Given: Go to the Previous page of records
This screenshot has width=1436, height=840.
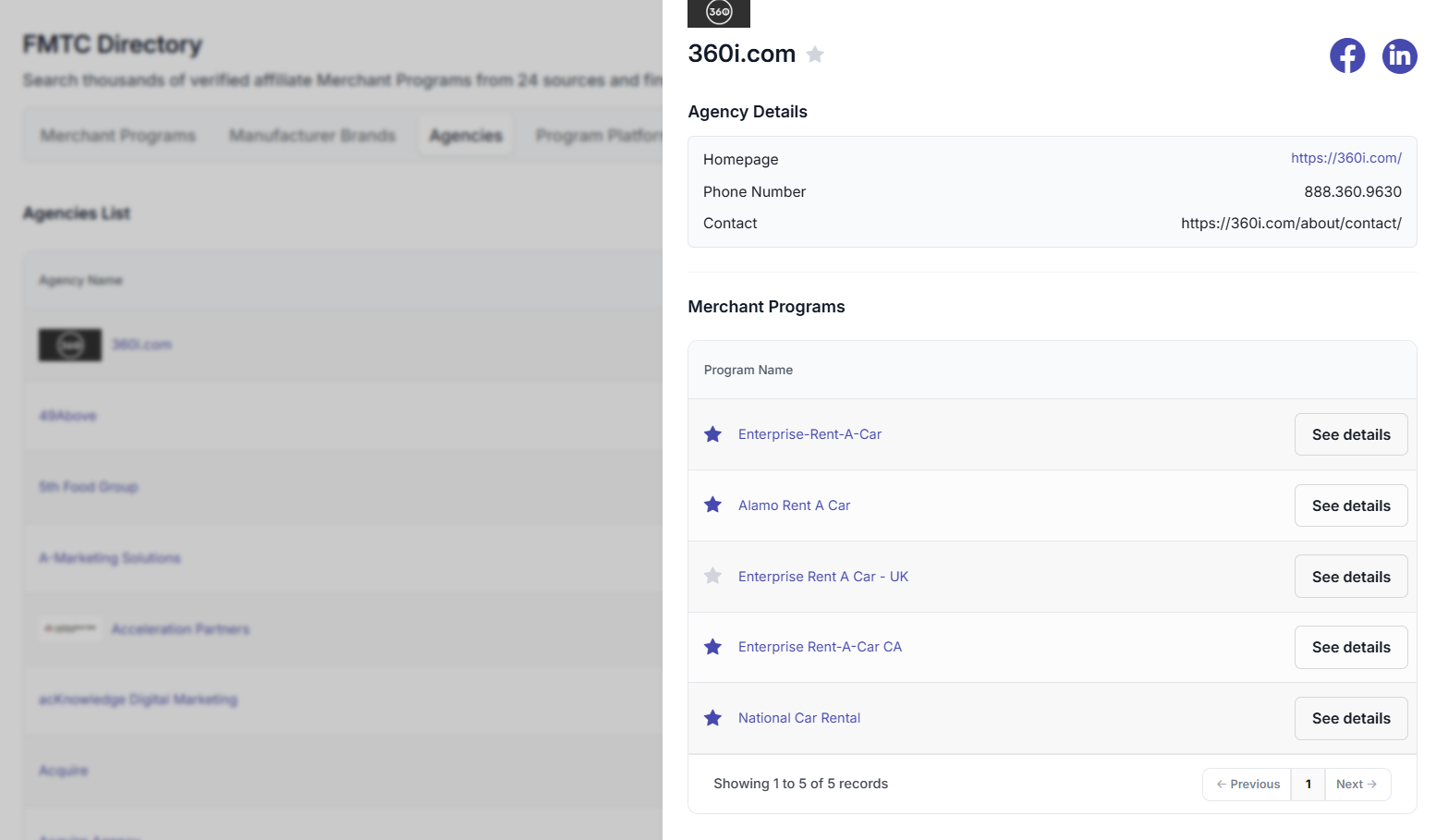Looking at the screenshot, I should coord(1247,785).
